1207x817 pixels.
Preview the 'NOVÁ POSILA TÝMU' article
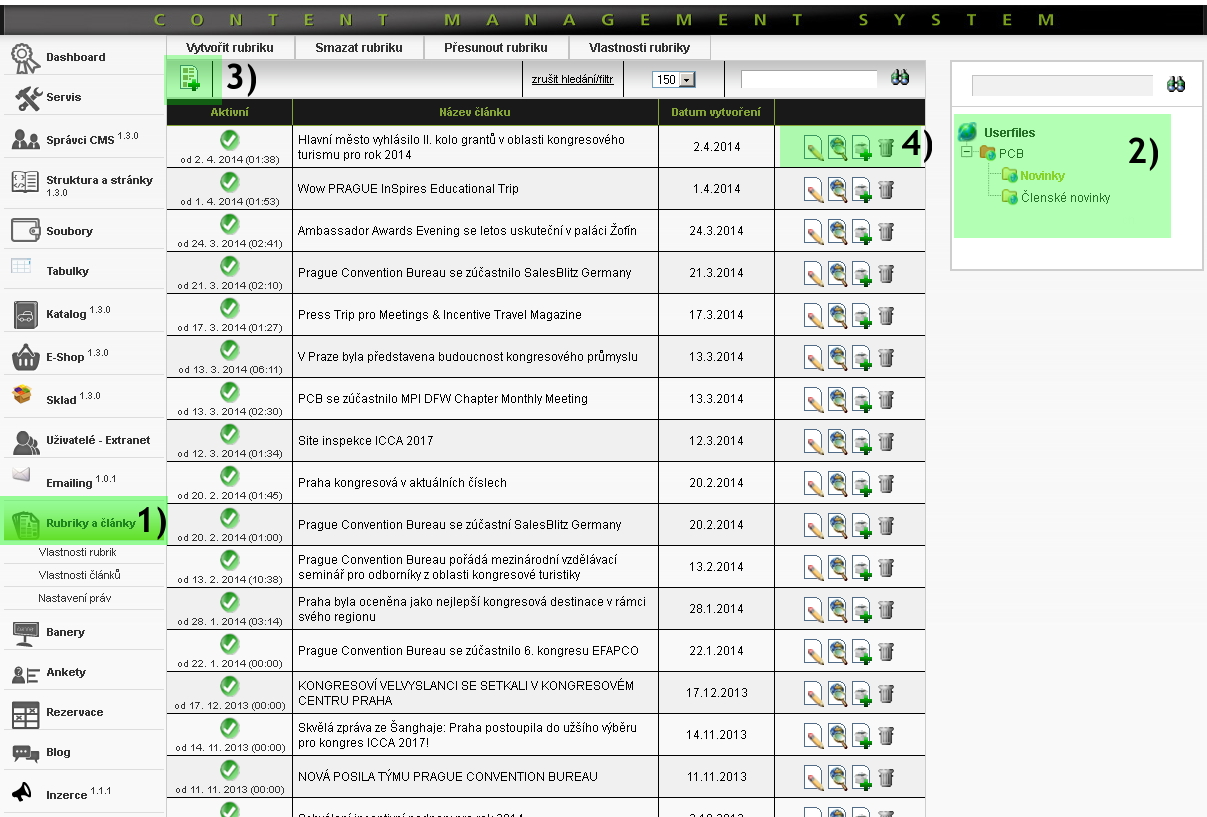(x=837, y=777)
